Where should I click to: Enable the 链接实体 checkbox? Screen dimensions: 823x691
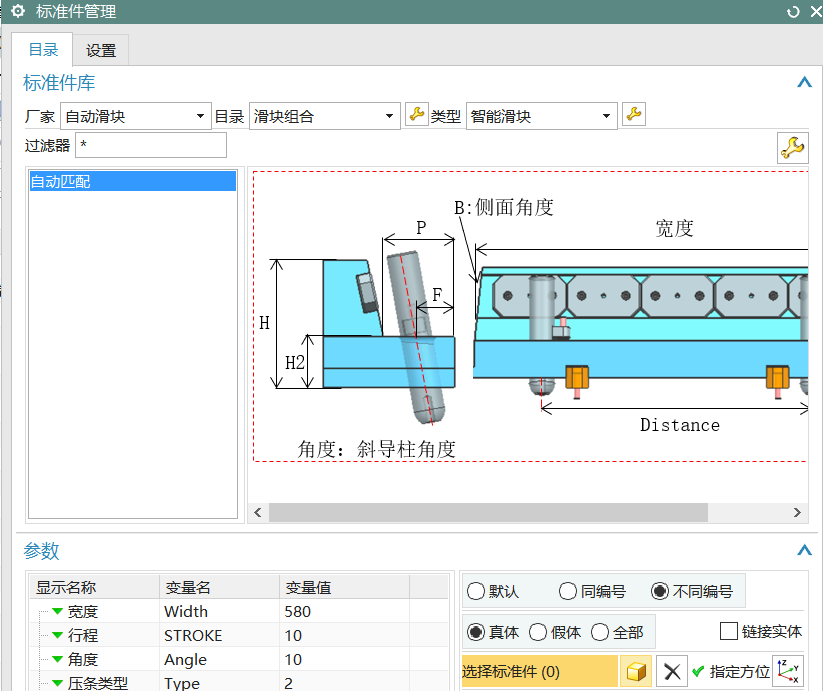[729, 631]
